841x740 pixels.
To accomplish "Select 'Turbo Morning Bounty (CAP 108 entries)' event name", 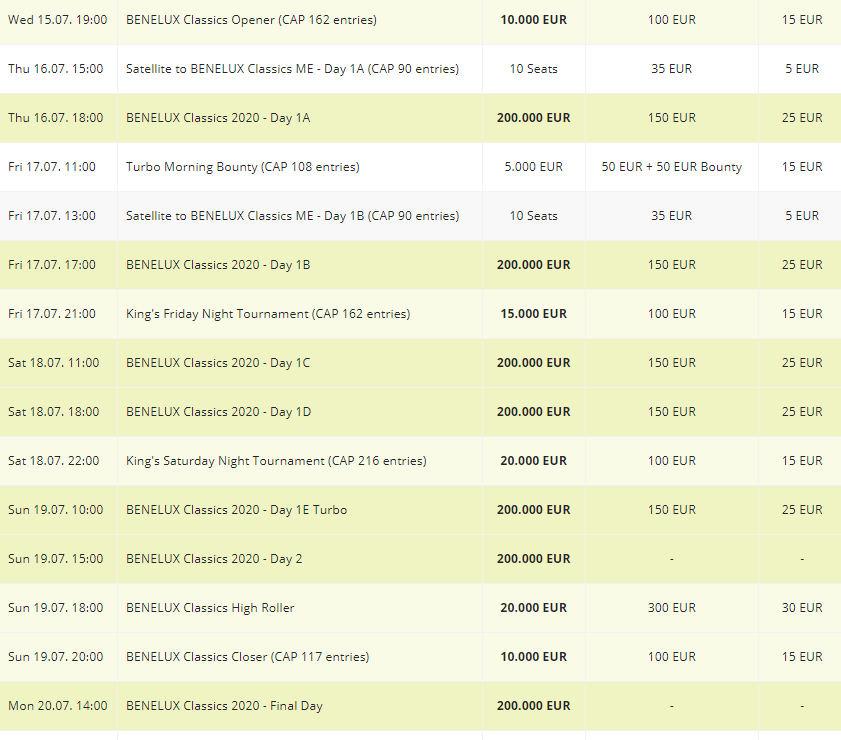I will 242,167.
